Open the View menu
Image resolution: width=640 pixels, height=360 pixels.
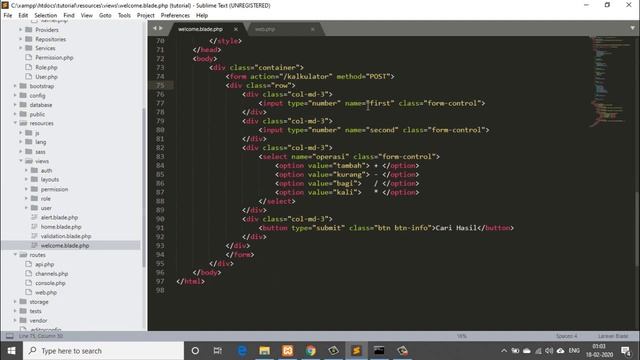tap(87, 15)
